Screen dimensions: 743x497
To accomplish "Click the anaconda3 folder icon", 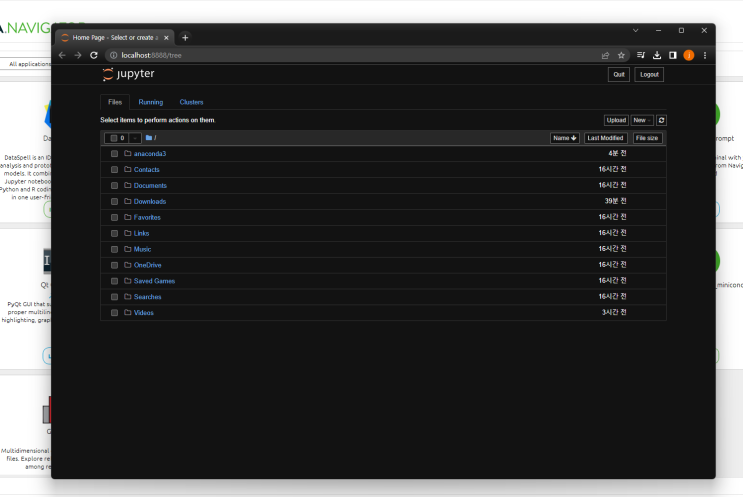I will [x=127, y=154].
